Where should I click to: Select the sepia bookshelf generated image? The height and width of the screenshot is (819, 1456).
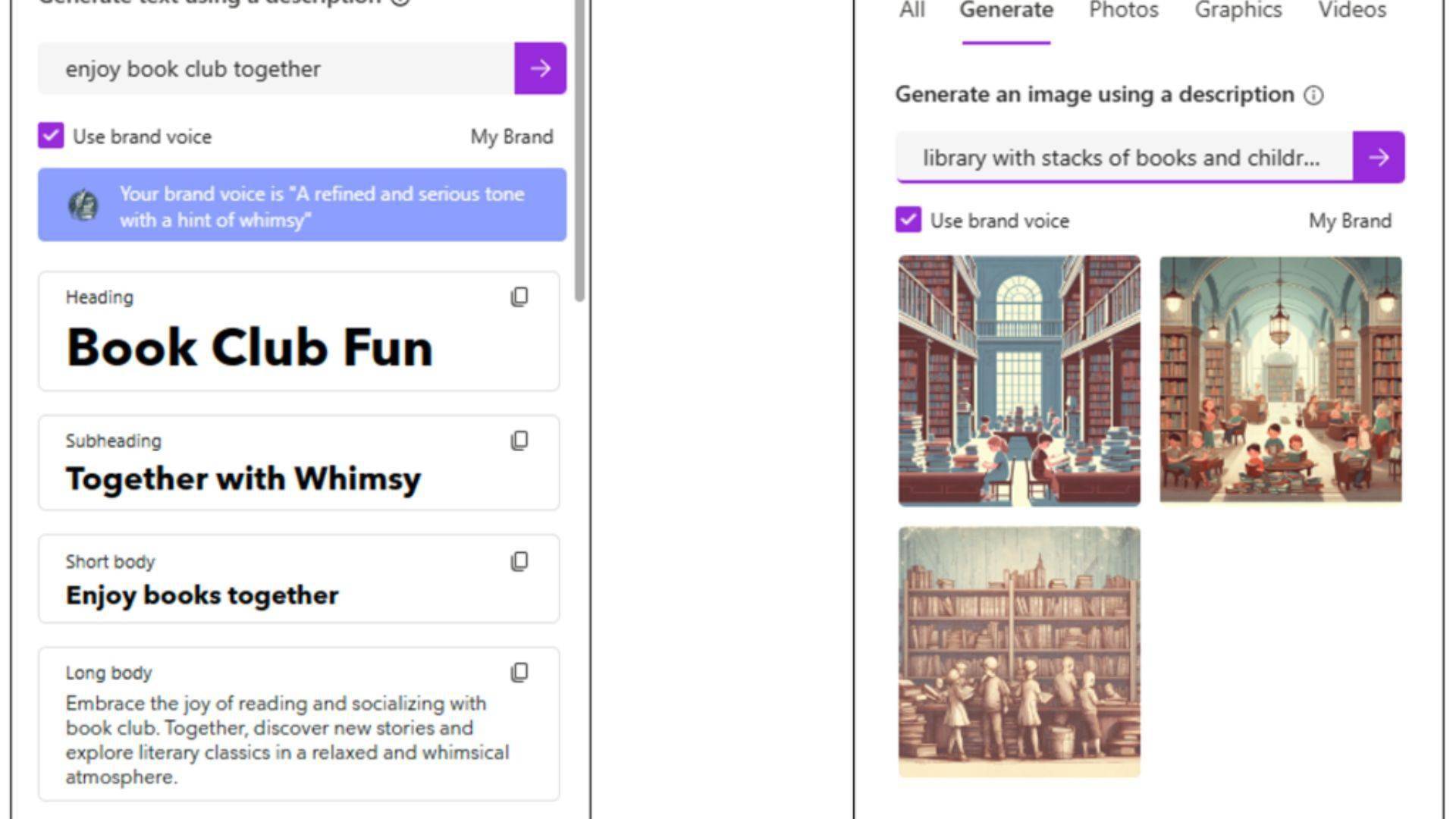click(1018, 651)
